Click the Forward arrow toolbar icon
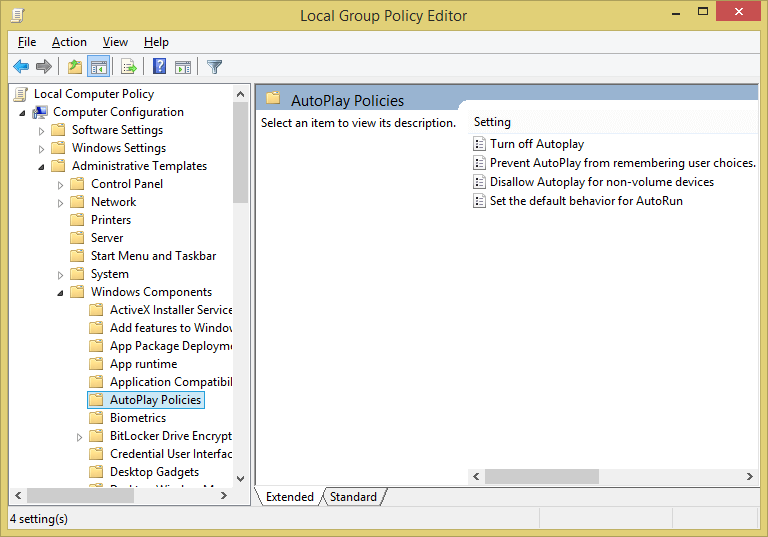 click(x=44, y=66)
